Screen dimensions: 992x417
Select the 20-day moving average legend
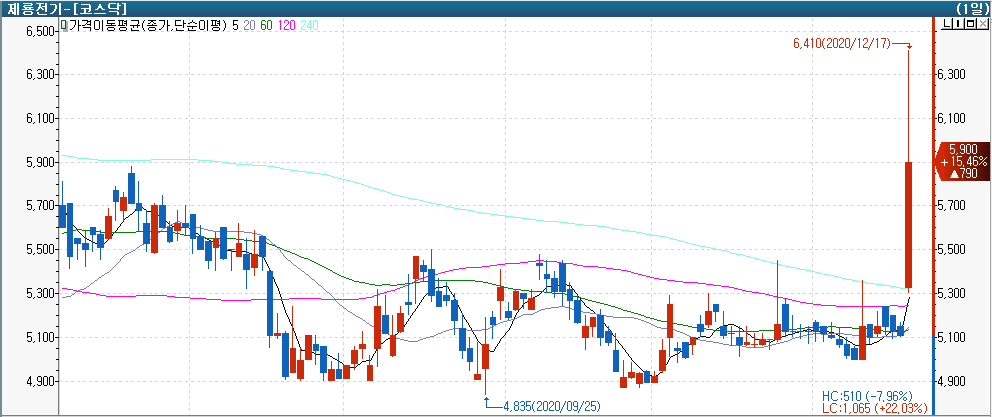pyautogui.click(x=251, y=24)
